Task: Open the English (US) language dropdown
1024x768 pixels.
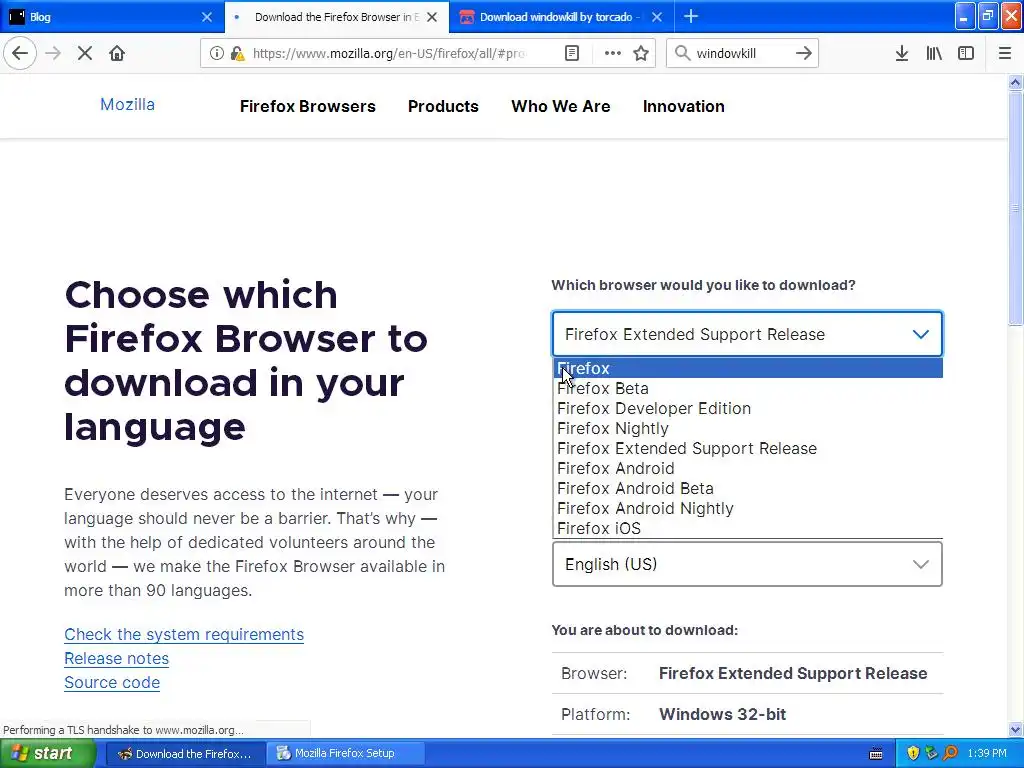Action: (747, 564)
